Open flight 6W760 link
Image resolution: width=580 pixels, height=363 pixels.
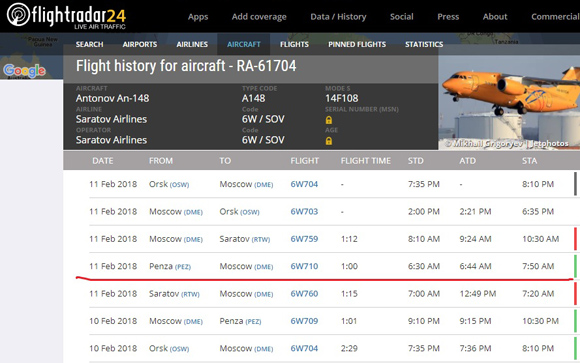coord(304,294)
